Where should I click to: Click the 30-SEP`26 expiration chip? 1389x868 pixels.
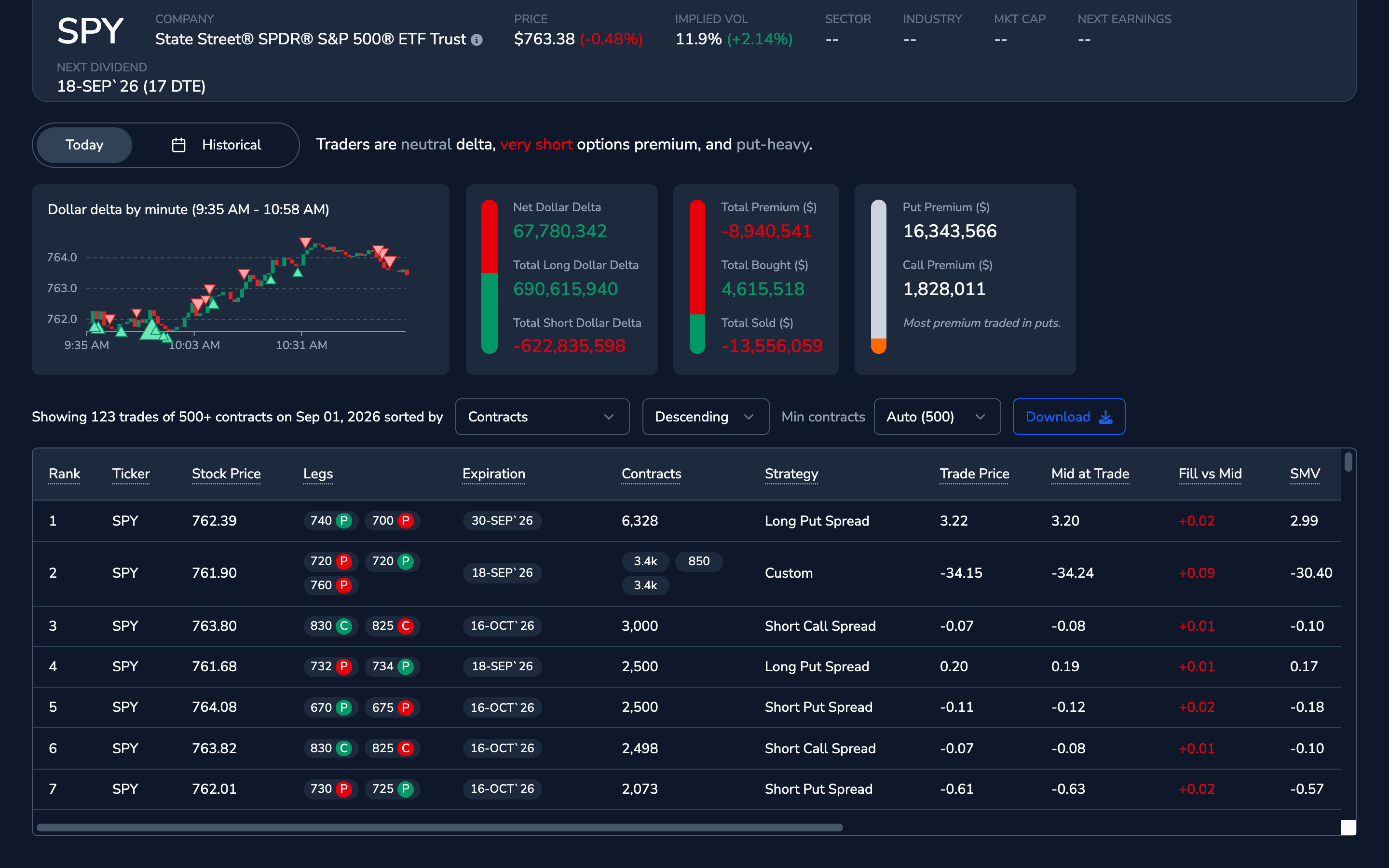[x=502, y=521]
